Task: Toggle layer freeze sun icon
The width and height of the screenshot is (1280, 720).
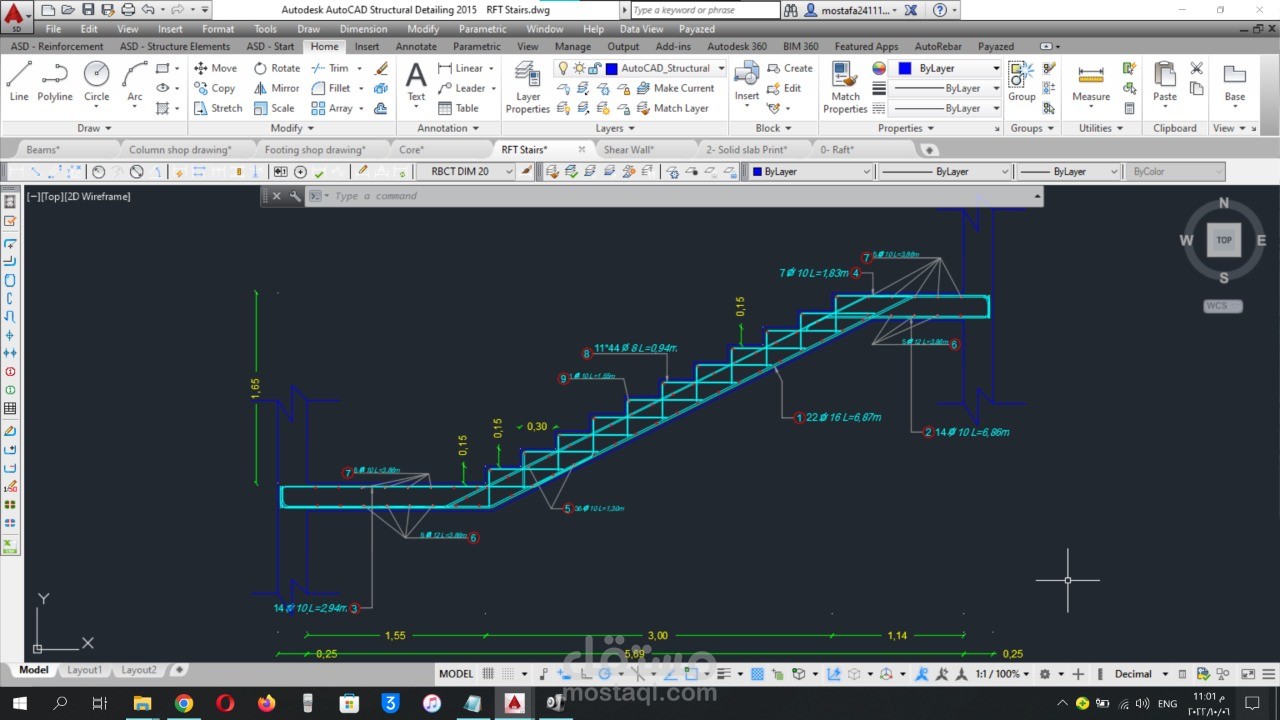Action: (x=579, y=68)
